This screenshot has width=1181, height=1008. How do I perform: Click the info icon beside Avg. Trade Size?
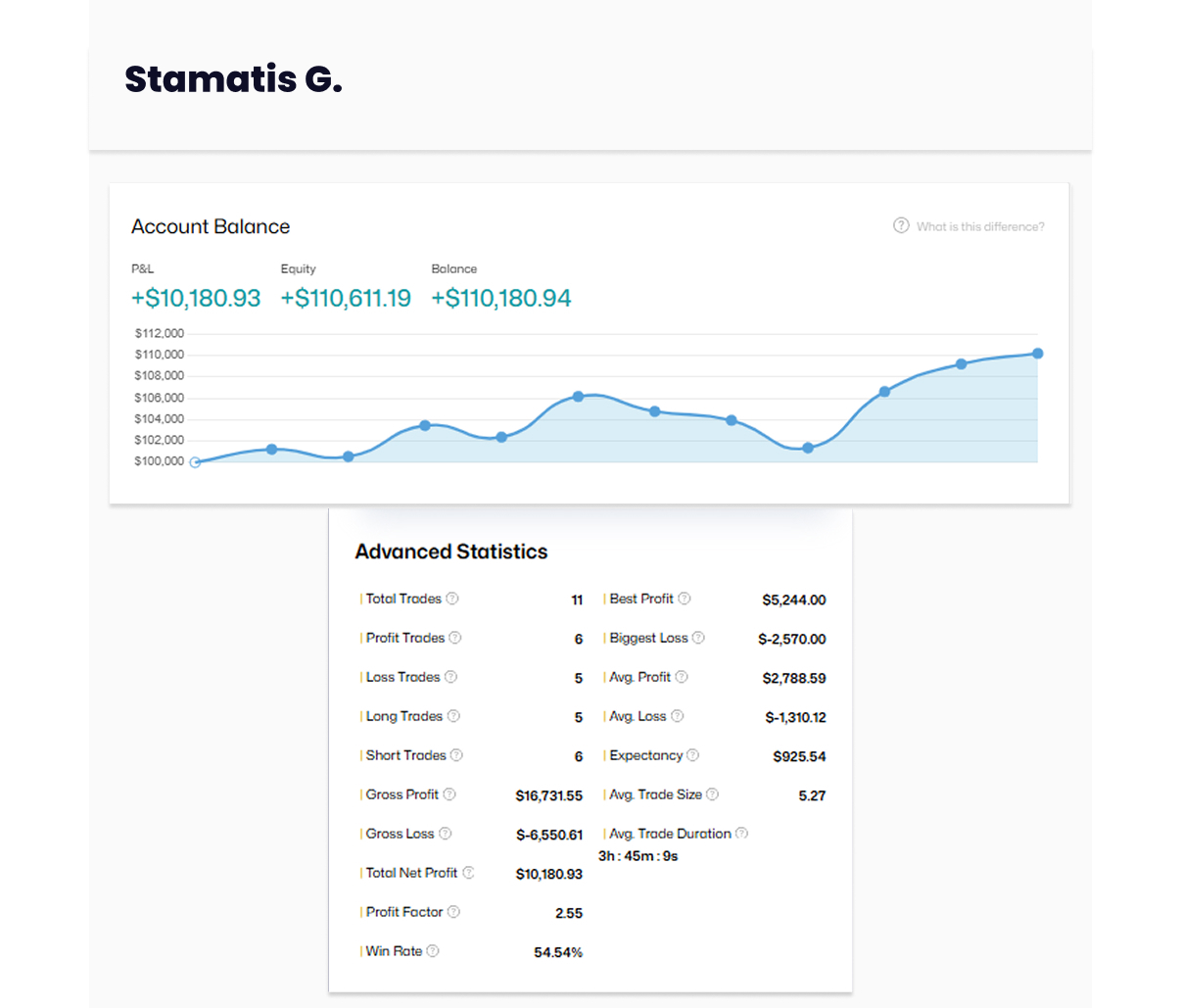click(712, 794)
